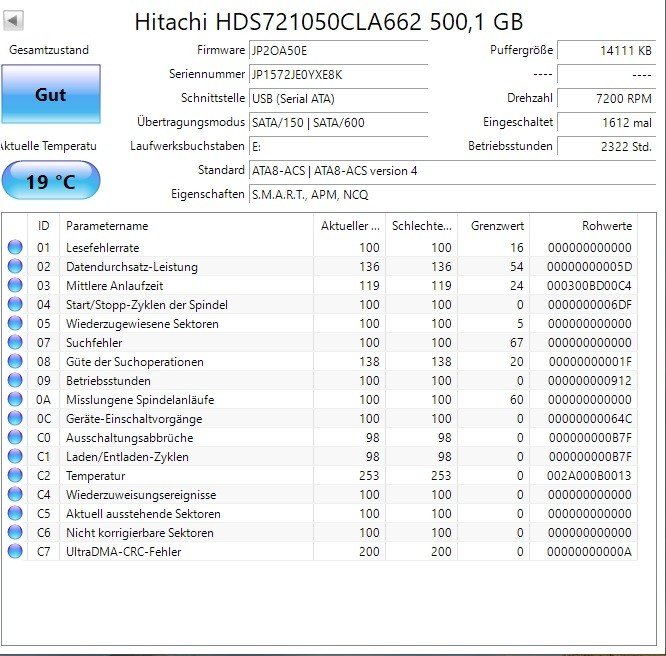Click the status orb beside Temperatur row
666x656 pixels.
pyautogui.click(x=15, y=476)
